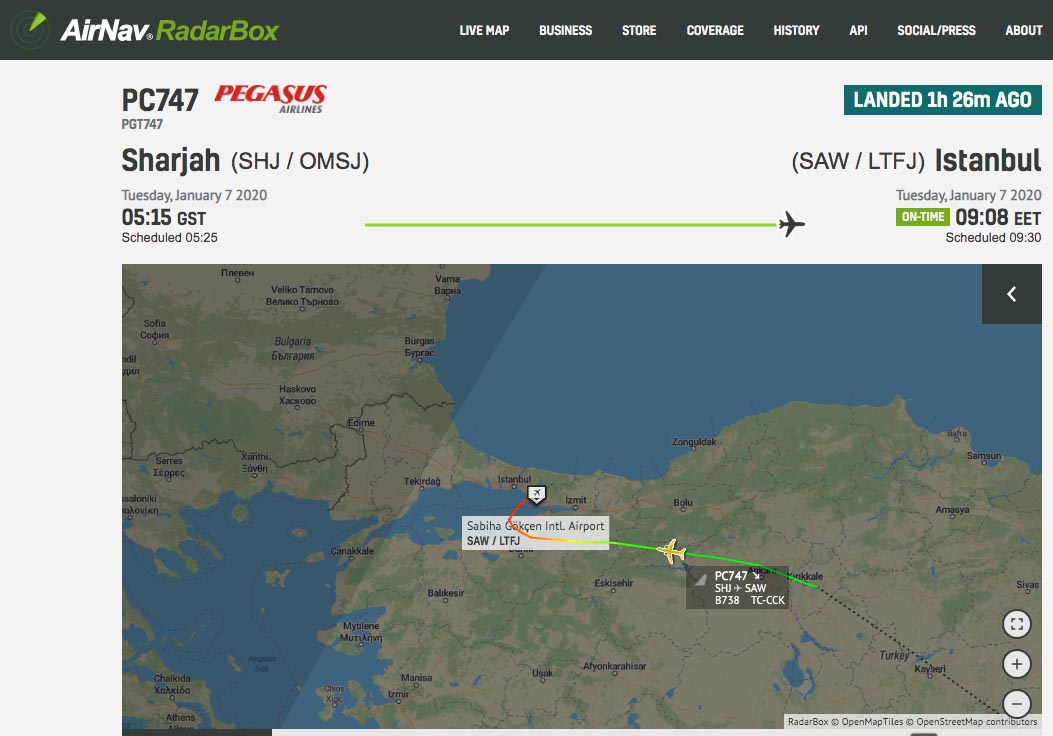Open the Coverage menu item
This screenshot has height=736, width=1053.
[x=715, y=30]
